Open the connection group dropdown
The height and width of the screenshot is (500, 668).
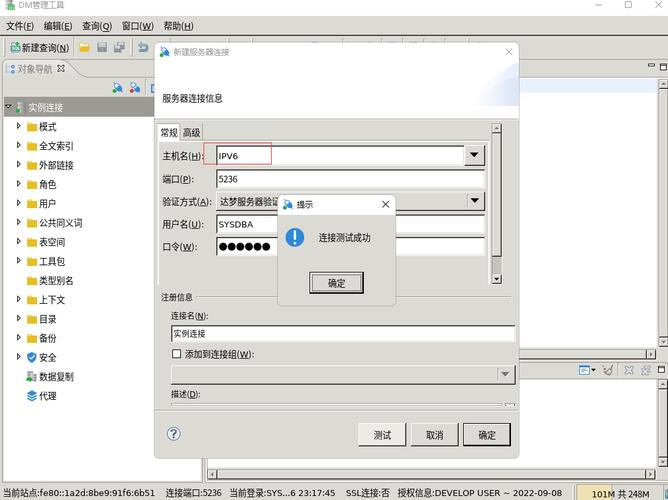click(x=505, y=374)
